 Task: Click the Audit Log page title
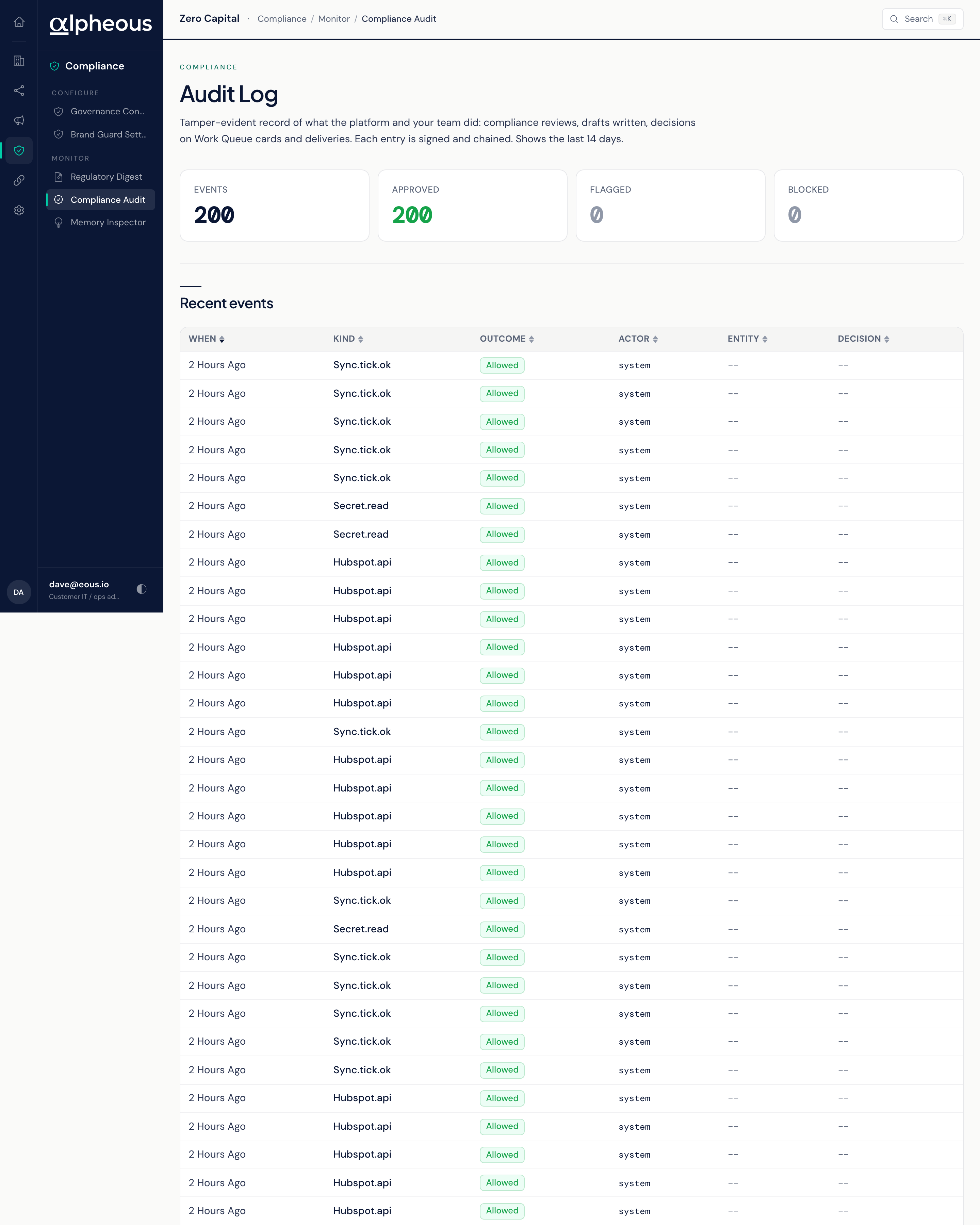[228, 94]
